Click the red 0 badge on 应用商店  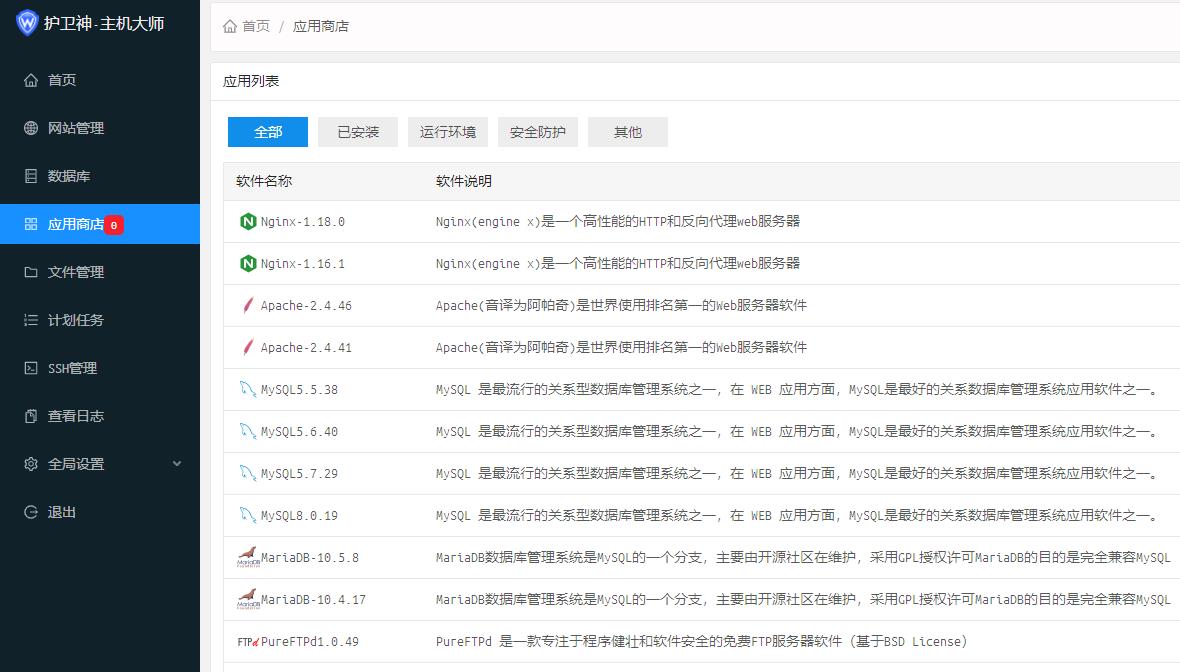pos(114,225)
